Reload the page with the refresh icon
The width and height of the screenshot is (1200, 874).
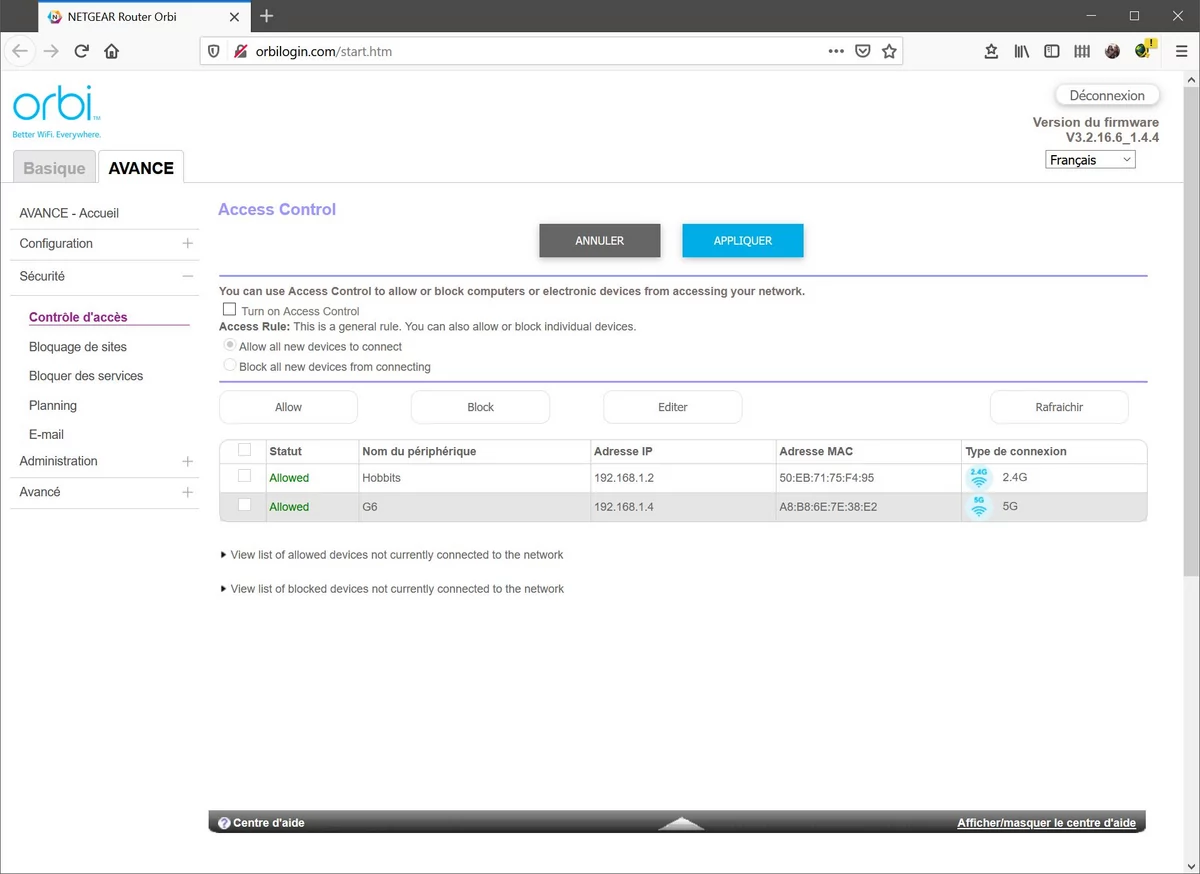[x=82, y=51]
